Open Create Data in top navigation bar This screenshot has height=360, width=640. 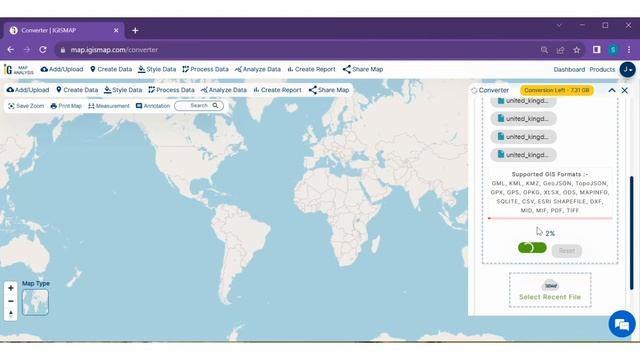[x=111, y=69]
